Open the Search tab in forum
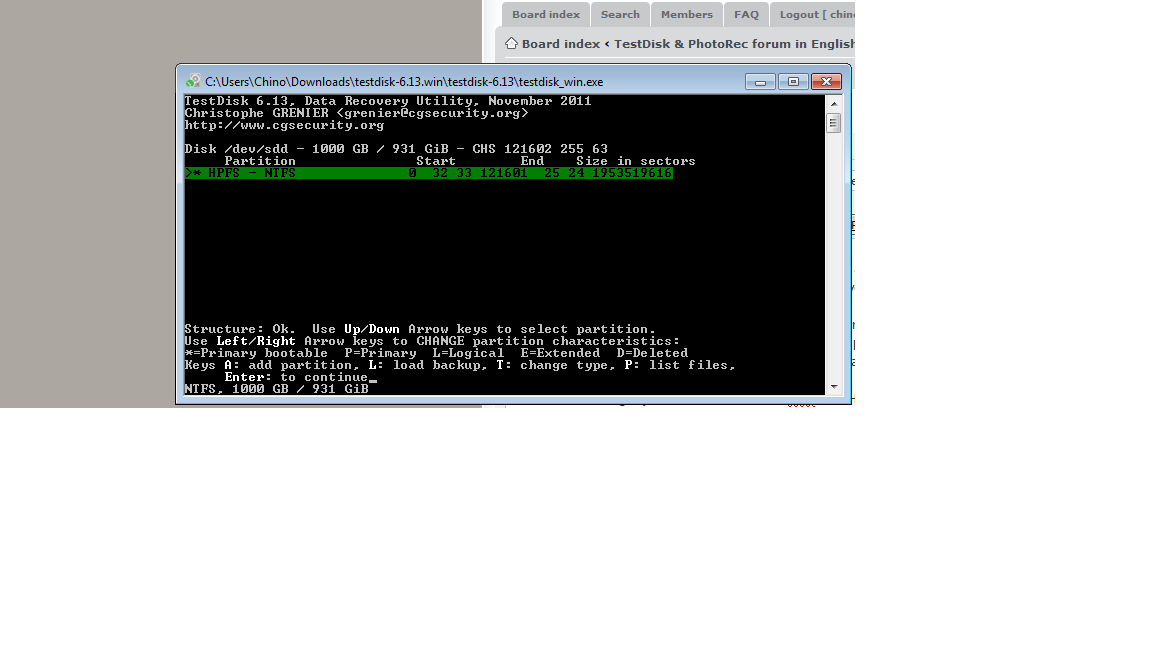 pyautogui.click(x=620, y=15)
